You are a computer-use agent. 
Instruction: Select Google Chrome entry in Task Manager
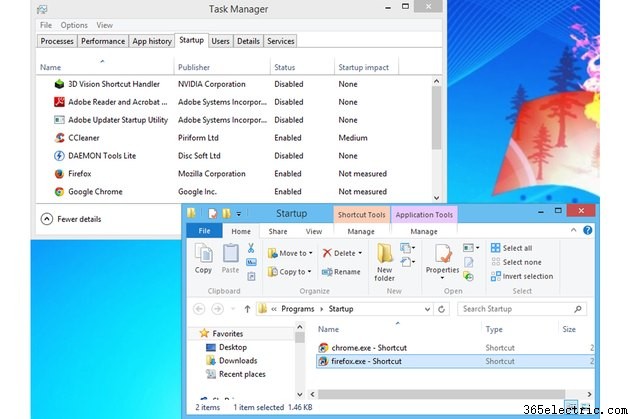(235, 192)
